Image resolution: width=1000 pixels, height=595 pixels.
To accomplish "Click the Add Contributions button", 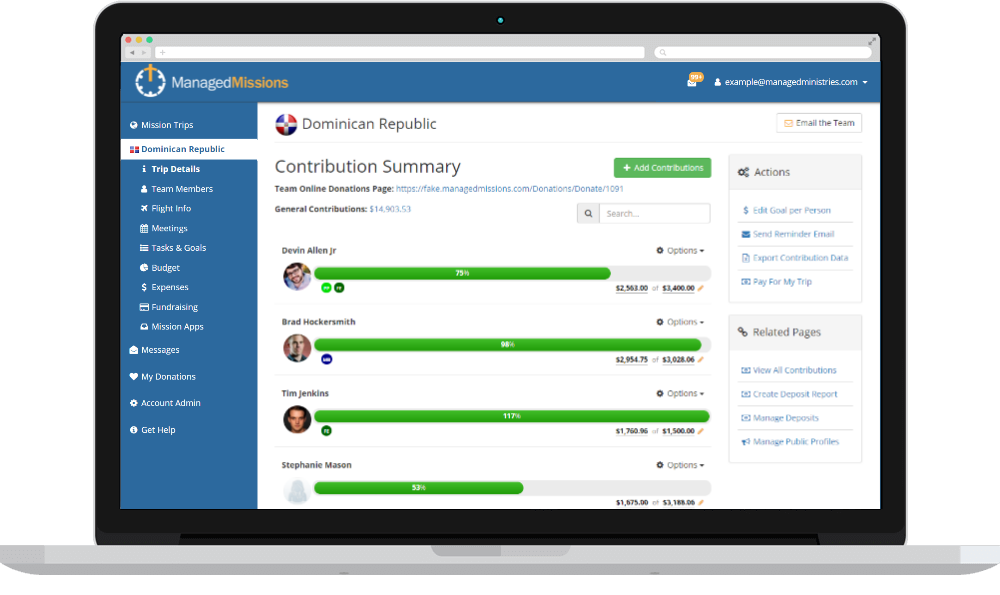I will (662, 168).
